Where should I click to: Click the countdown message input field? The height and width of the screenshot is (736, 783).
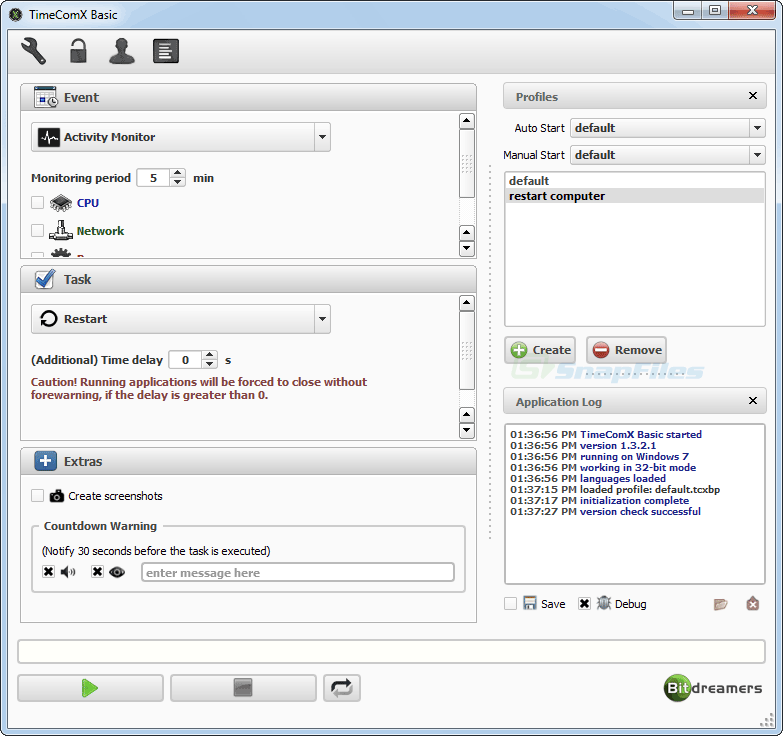point(298,572)
